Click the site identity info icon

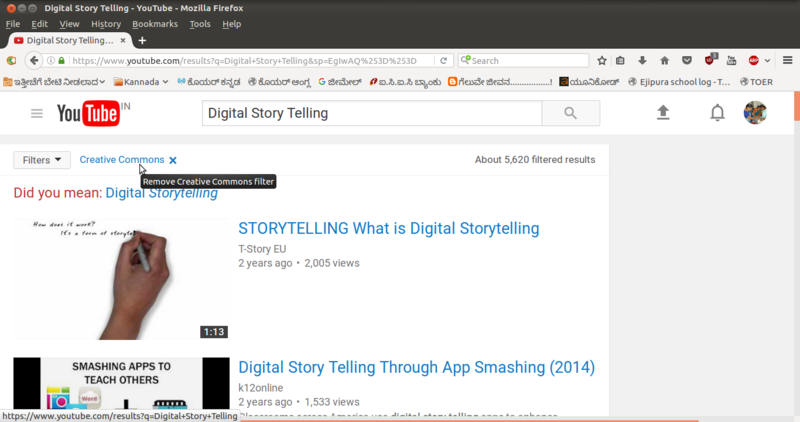point(51,61)
